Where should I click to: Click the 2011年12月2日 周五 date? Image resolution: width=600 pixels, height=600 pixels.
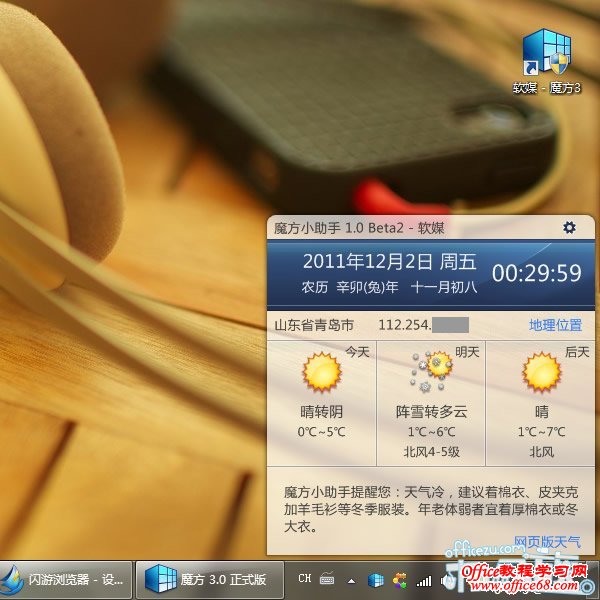(390, 262)
